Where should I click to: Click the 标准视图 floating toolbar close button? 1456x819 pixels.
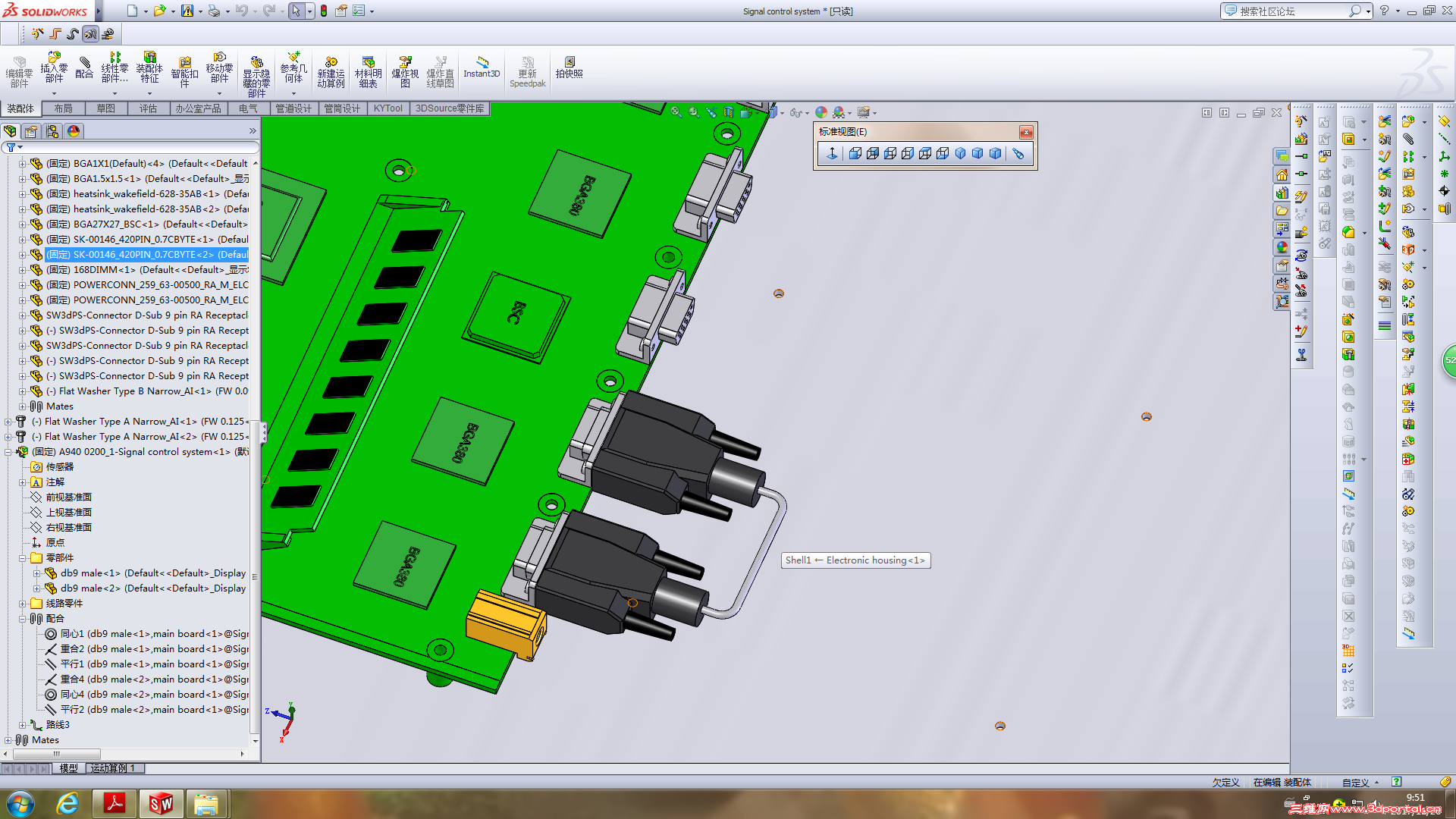point(1025,132)
